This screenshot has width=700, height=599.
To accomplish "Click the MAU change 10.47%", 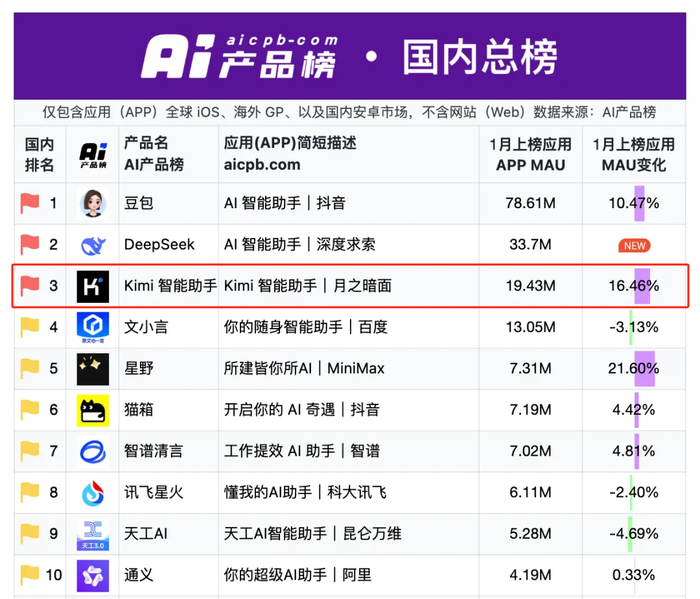I will 634,203.
